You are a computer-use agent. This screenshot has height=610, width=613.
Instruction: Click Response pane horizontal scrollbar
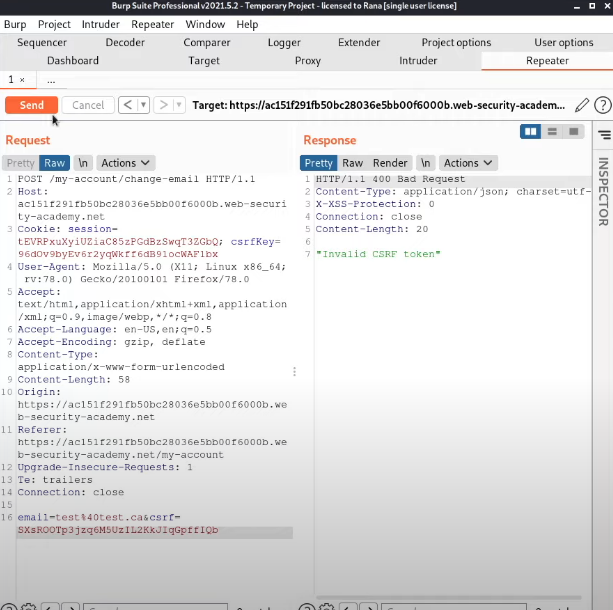tap(448, 597)
